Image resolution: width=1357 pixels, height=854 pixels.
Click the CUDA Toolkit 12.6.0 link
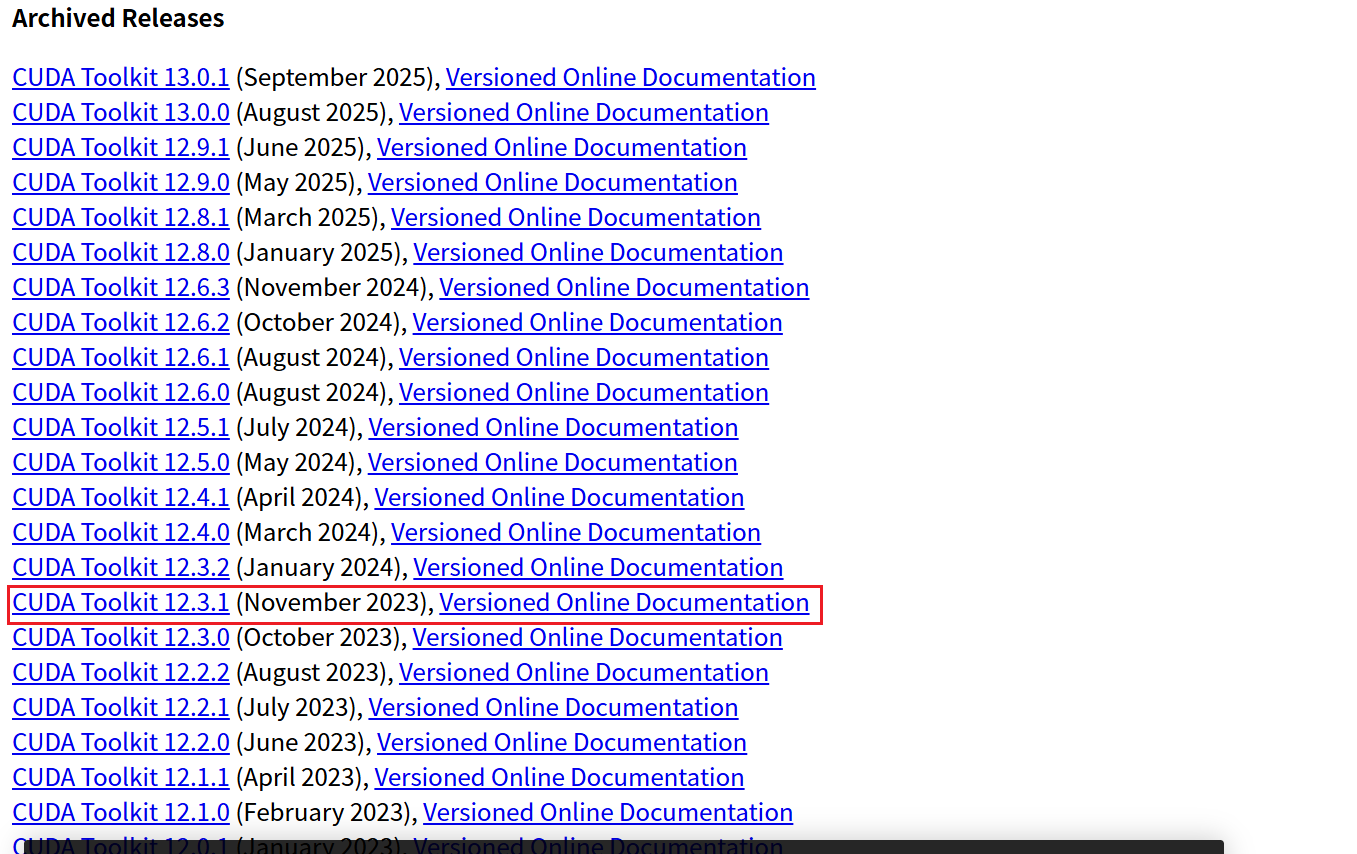121,392
